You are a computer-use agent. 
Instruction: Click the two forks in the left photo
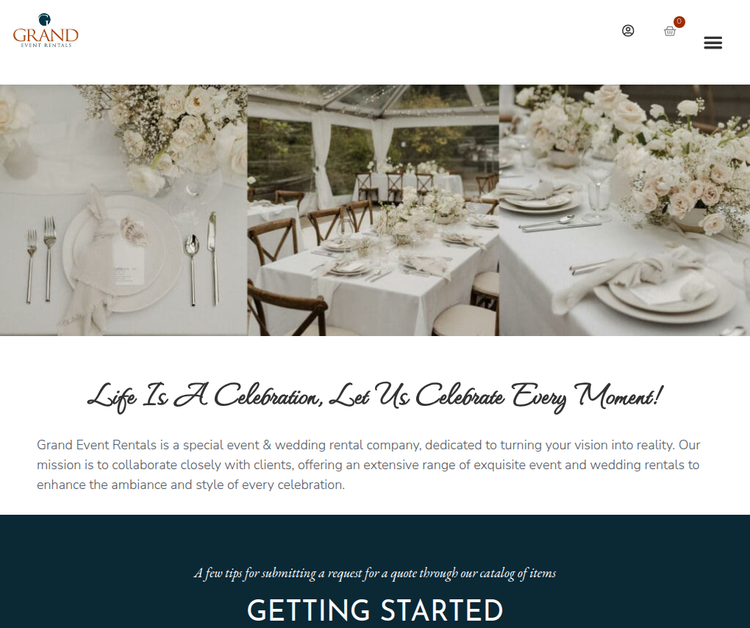click(x=41, y=259)
